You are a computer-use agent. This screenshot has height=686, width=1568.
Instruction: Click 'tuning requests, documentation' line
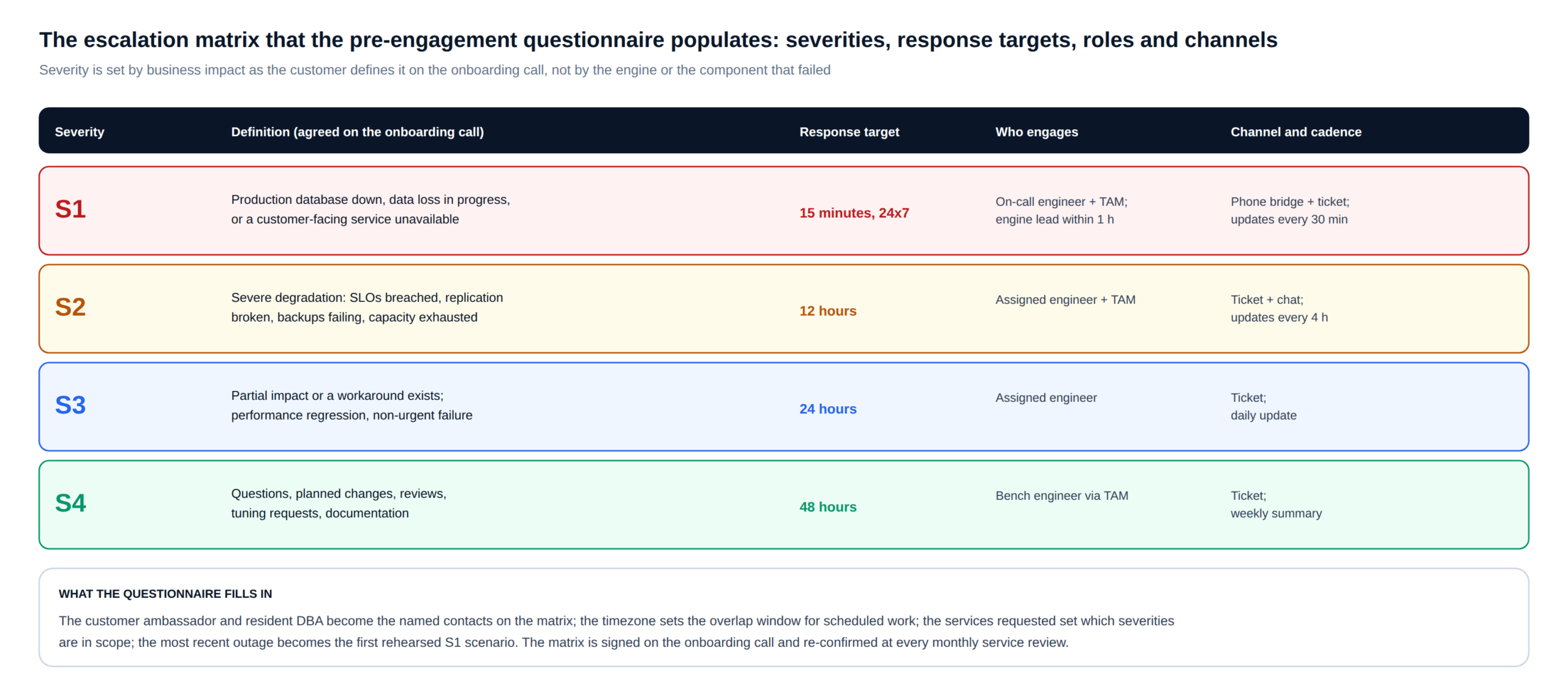tap(320, 513)
